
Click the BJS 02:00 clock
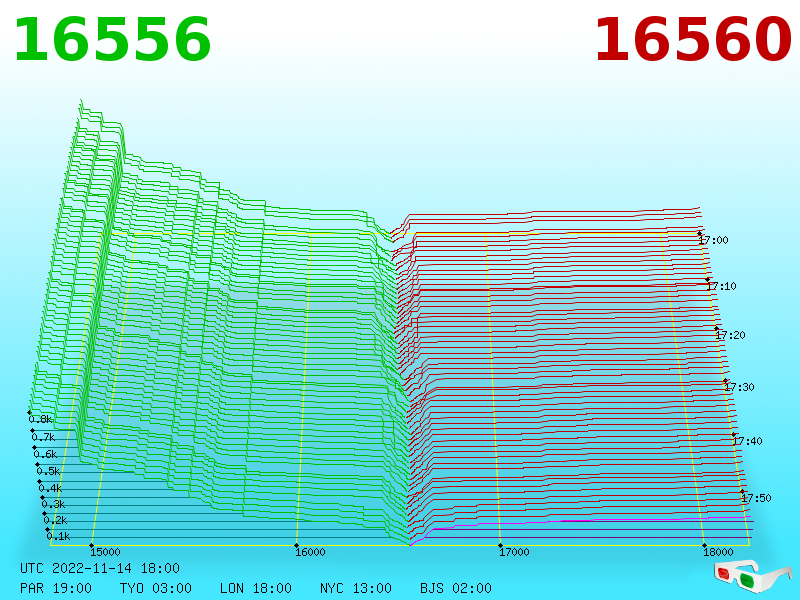tap(456, 588)
